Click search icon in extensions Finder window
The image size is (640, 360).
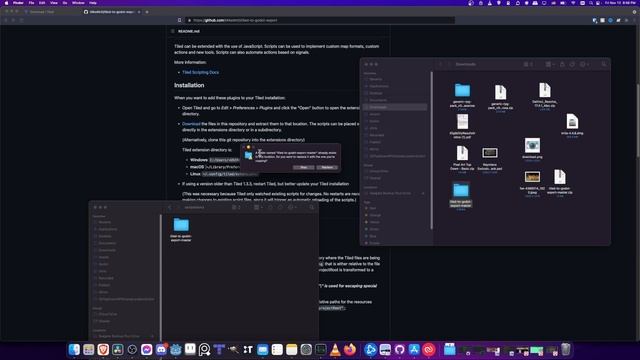(x=312, y=207)
